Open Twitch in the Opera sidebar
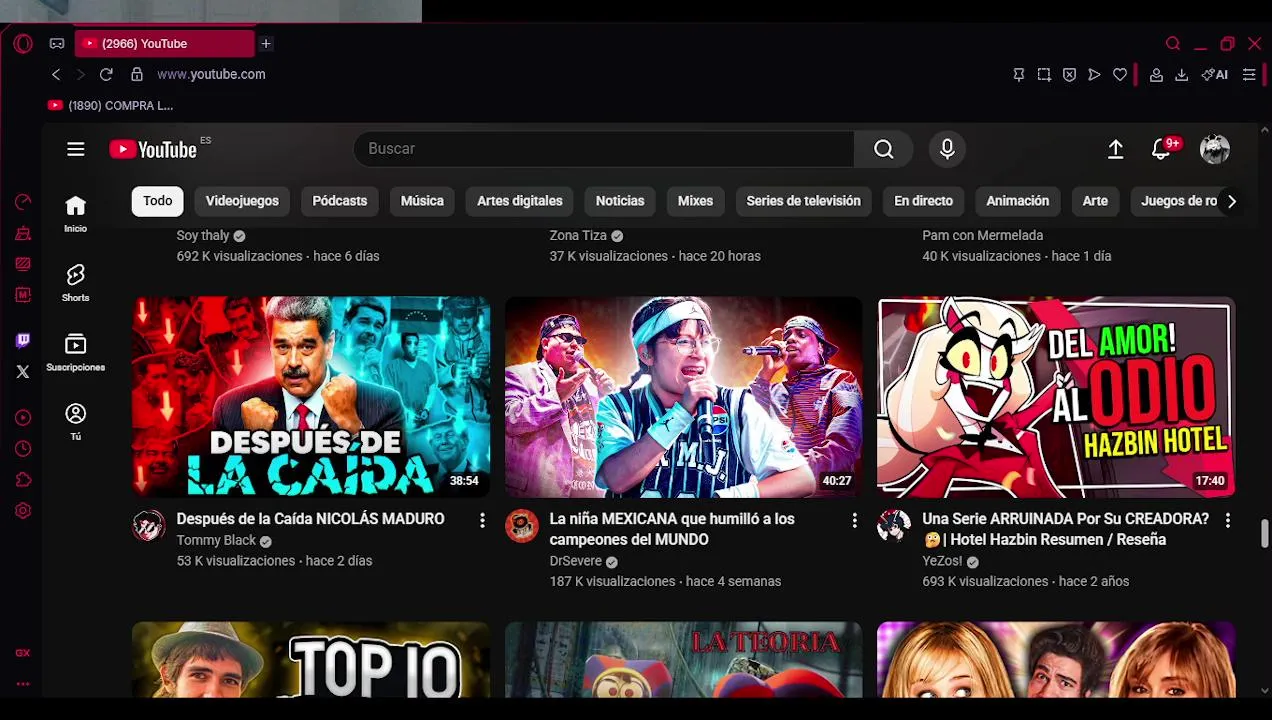 tap(23, 341)
